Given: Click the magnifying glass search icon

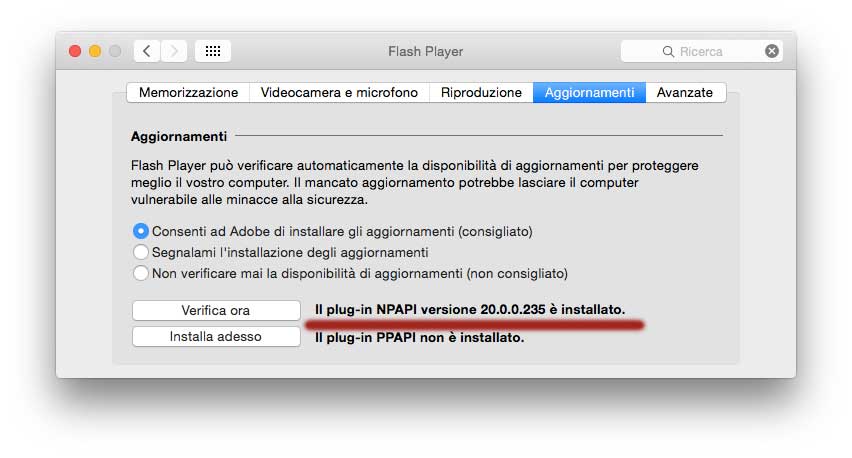Looking at the screenshot, I should point(668,51).
